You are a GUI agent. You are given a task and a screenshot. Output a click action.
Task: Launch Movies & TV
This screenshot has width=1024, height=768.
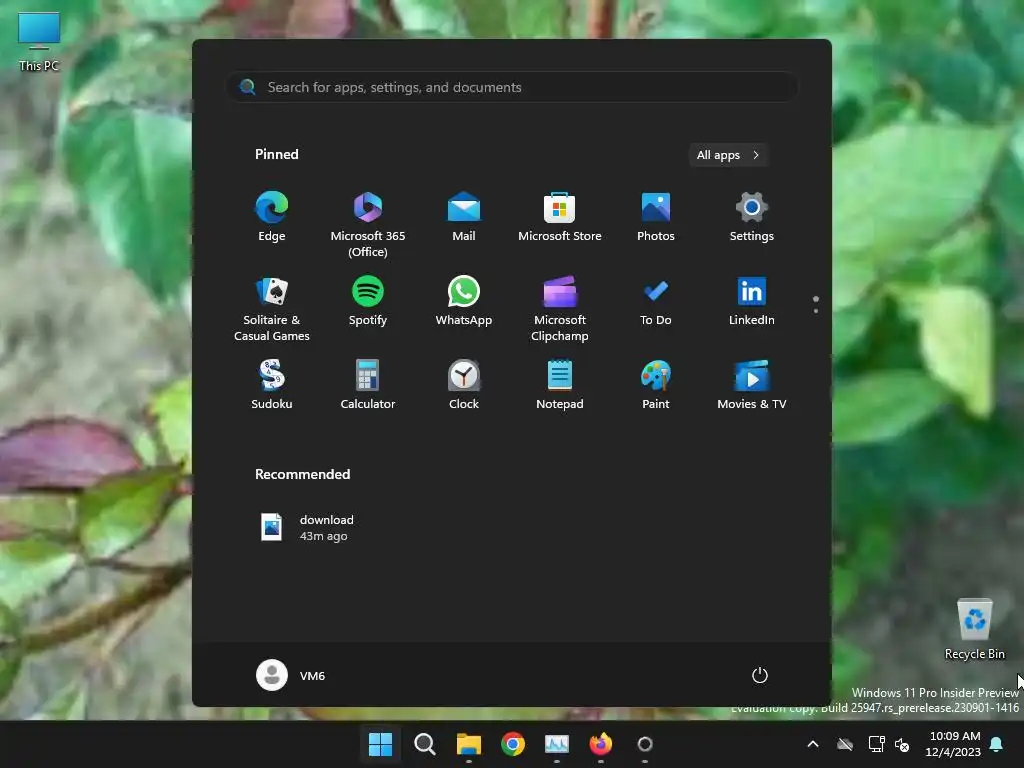[x=752, y=385]
